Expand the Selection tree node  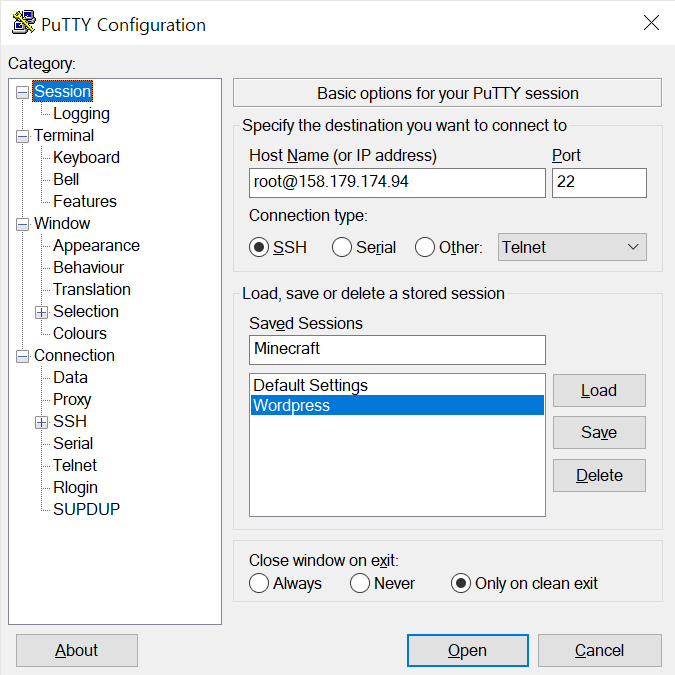coord(41,312)
